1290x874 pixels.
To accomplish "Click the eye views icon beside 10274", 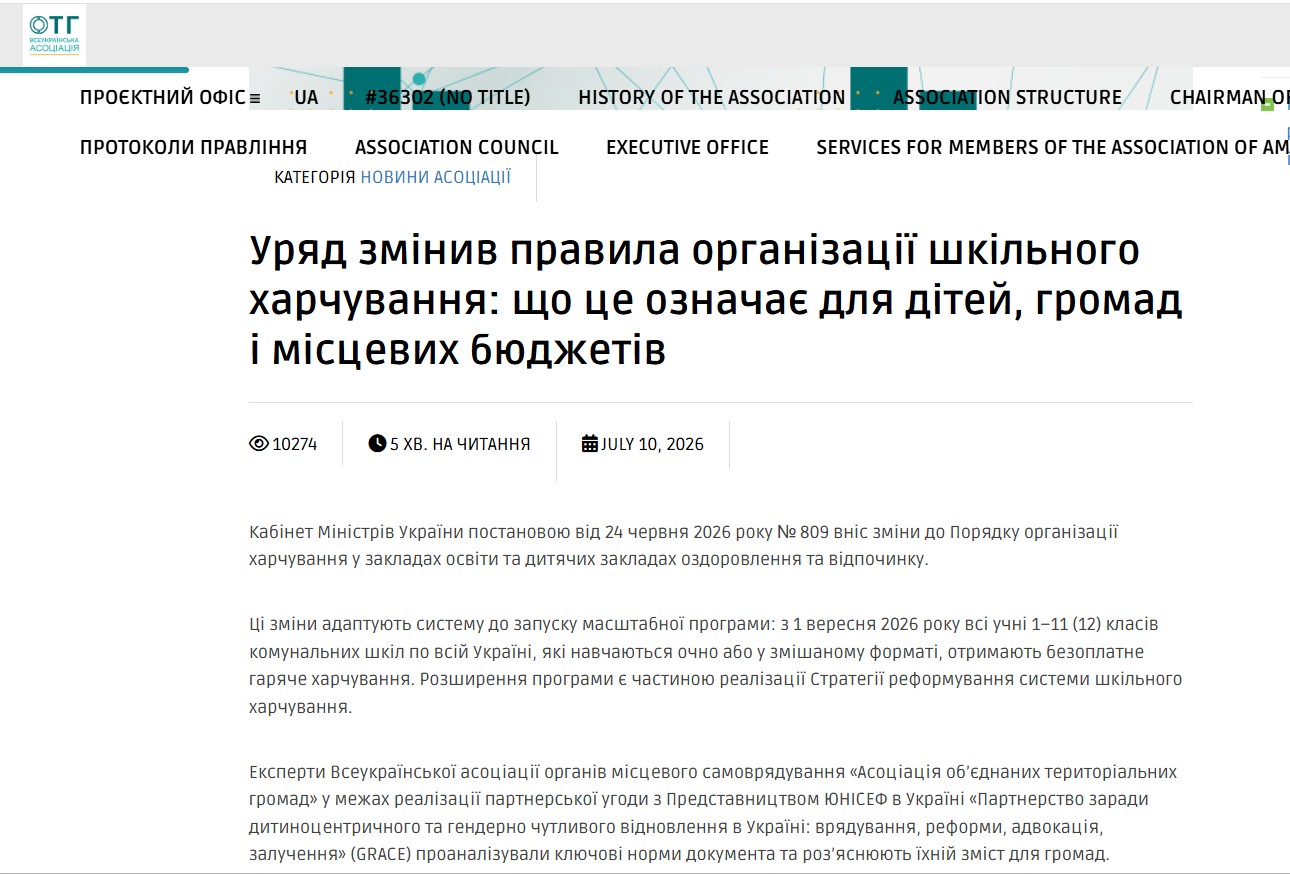I will click(x=259, y=444).
